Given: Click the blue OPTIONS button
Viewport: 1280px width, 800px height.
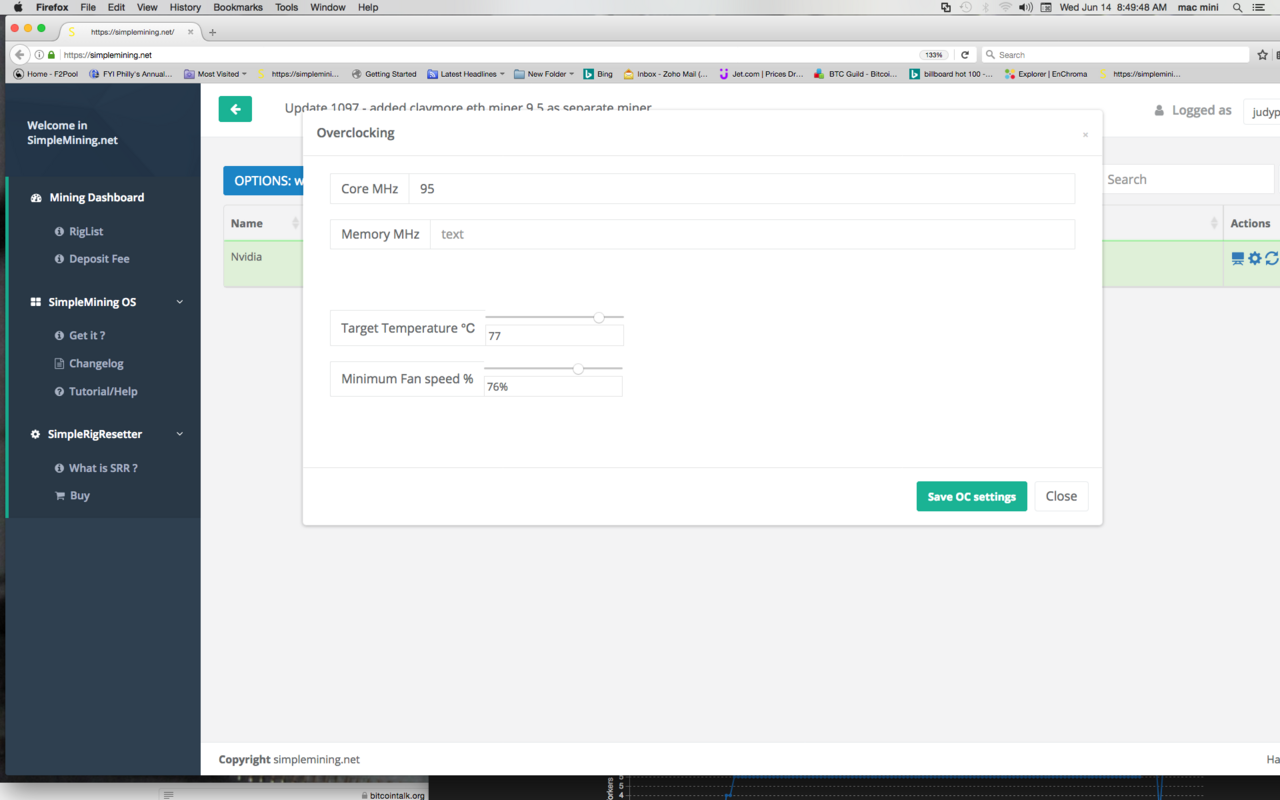Looking at the screenshot, I should (x=264, y=181).
